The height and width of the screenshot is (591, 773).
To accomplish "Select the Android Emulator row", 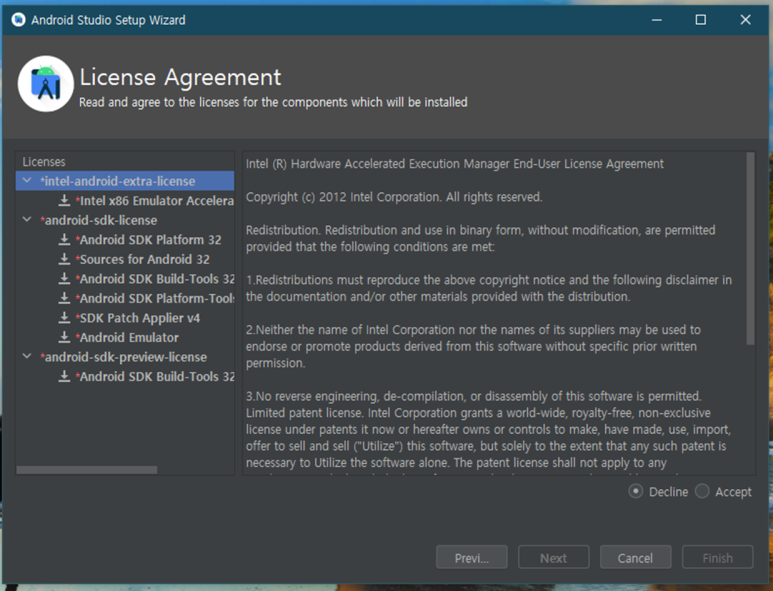I will (125, 337).
